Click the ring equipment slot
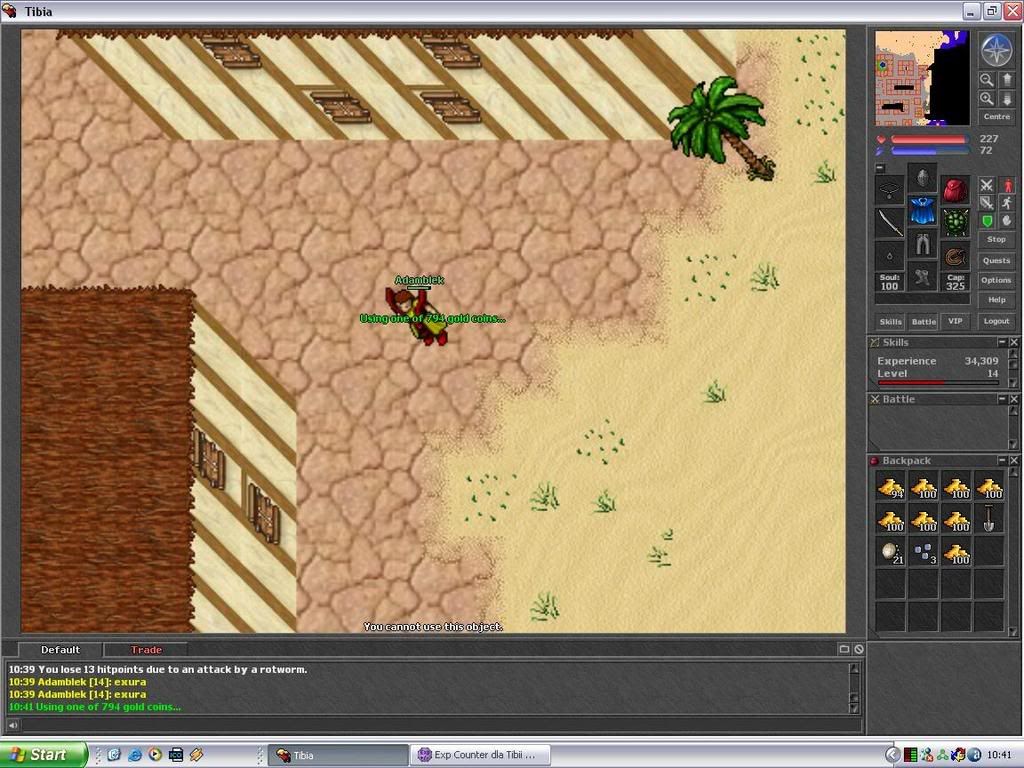Screen dimensions: 1024x768 click(889, 256)
